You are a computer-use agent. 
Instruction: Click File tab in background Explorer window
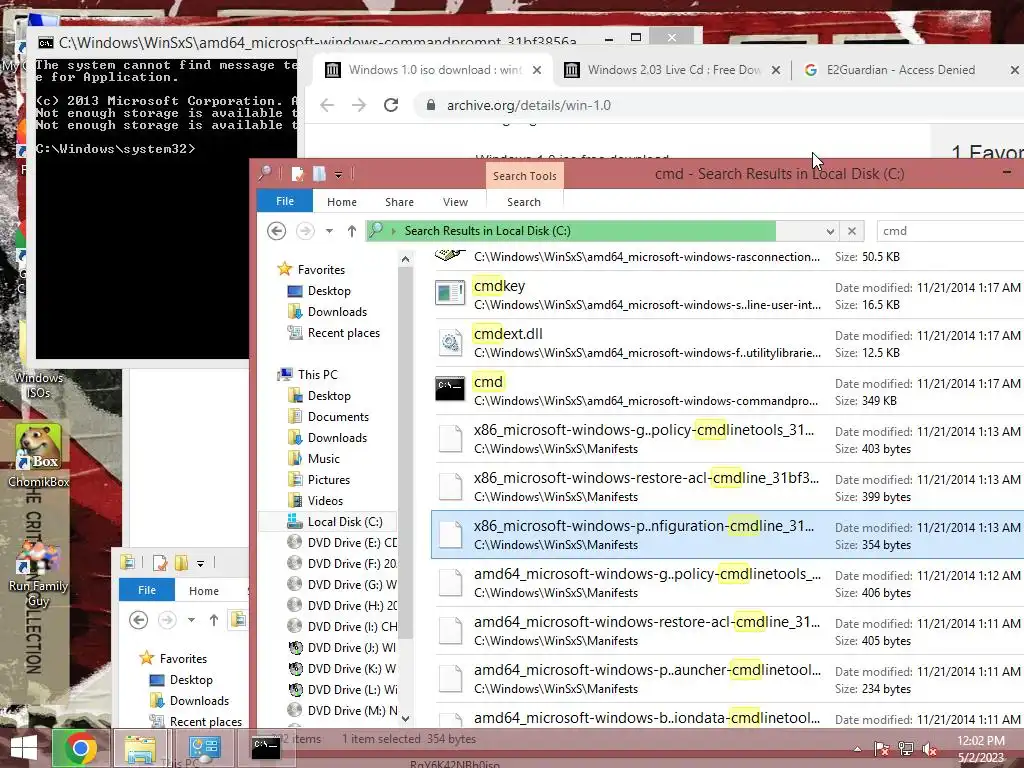tap(147, 590)
